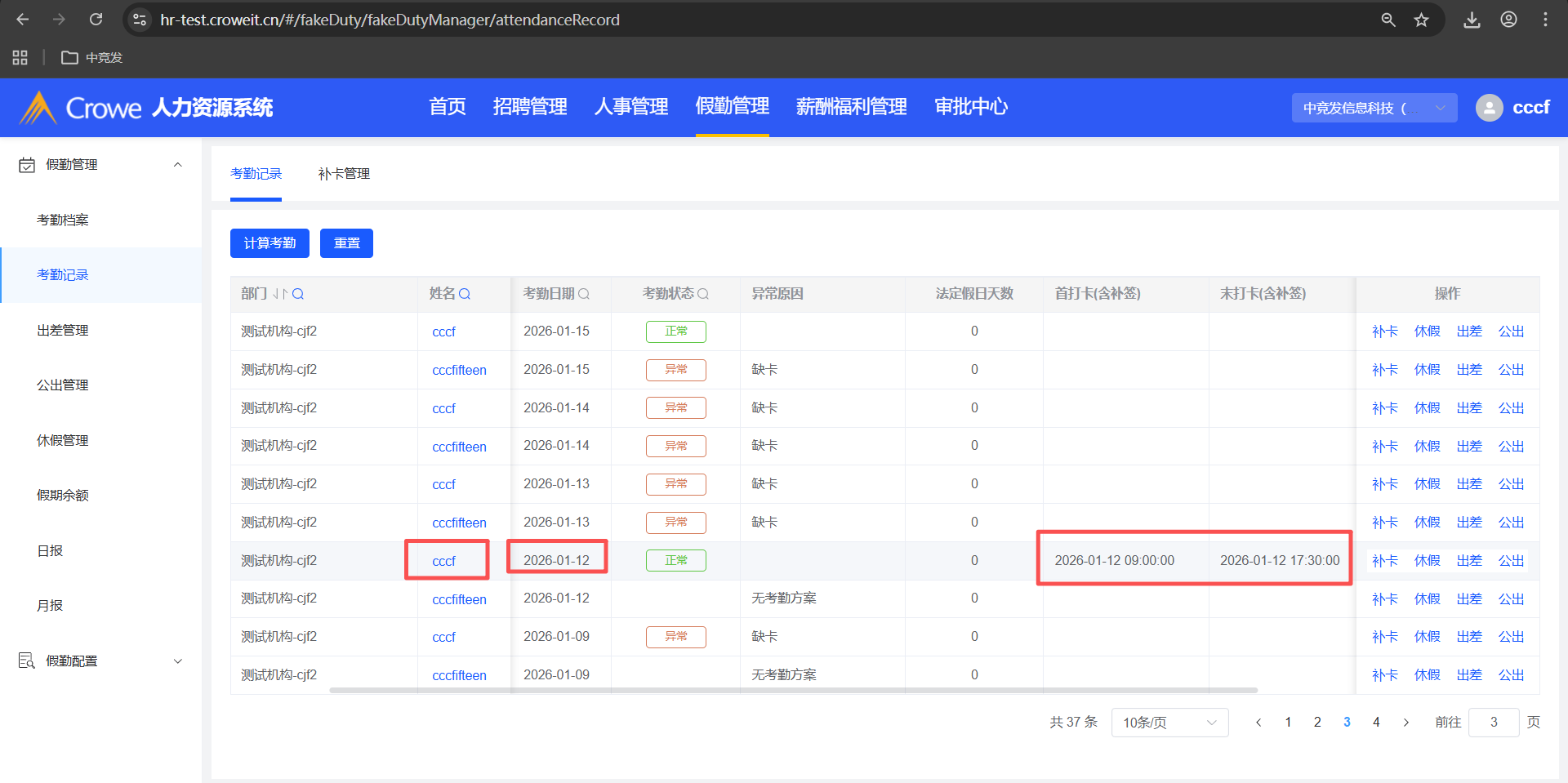Open 薪酬福利管理 in the top navigation
This screenshot has height=783, width=1568.
(851, 107)
